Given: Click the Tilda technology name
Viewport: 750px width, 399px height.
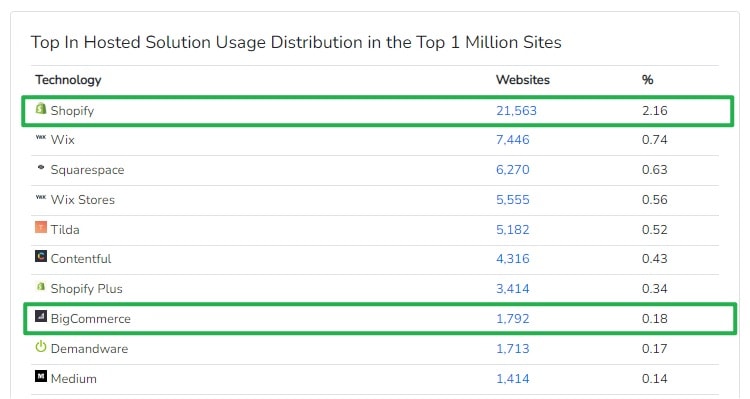Looking at the screenshot, I should [65, 230].
